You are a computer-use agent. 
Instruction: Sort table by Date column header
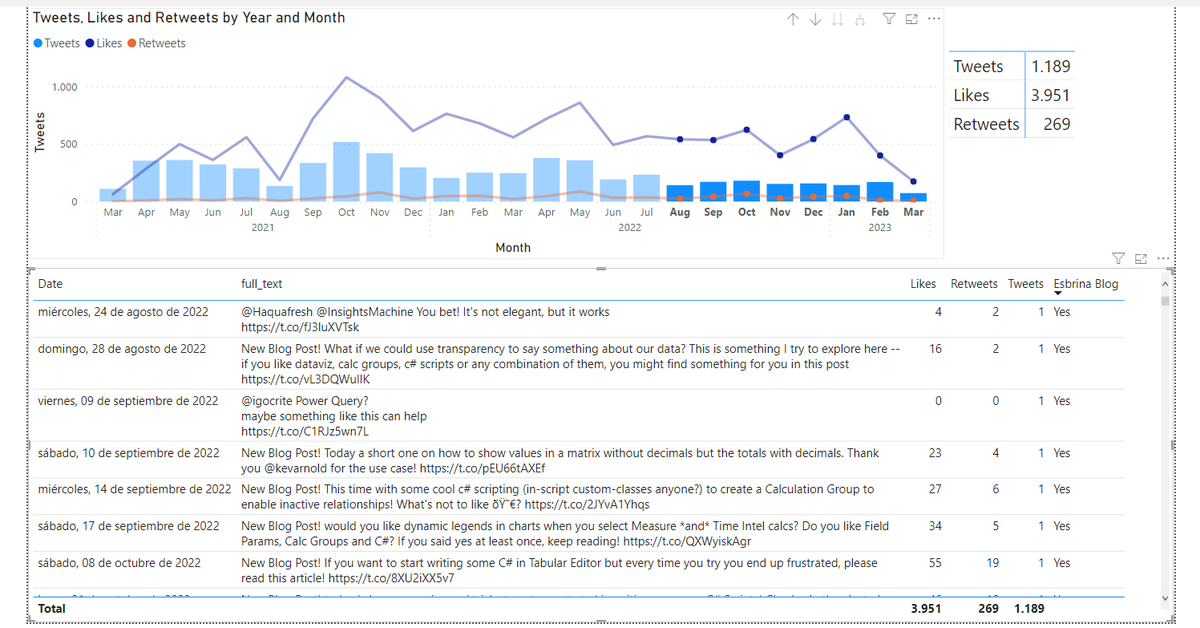(x=50, y=284)
